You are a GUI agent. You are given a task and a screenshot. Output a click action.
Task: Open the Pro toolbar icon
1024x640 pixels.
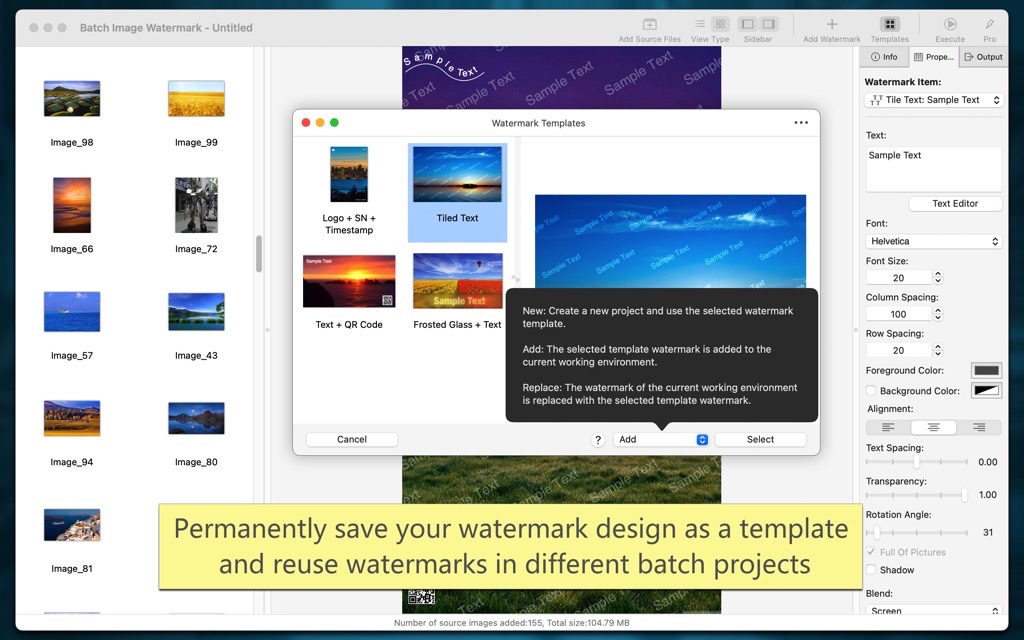point(989,24)
